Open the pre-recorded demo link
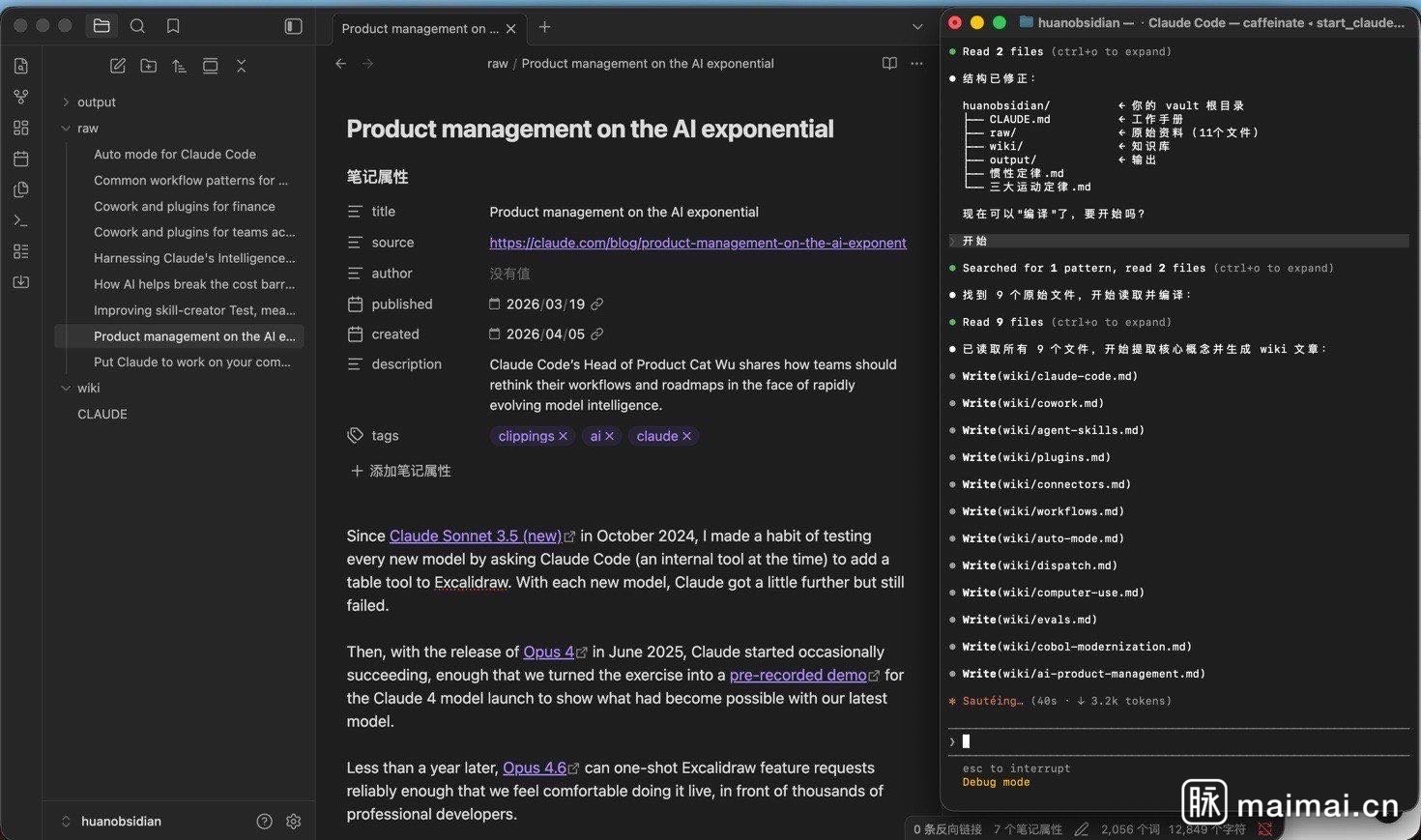The image size is (1421, 840). tap(798, 675)
